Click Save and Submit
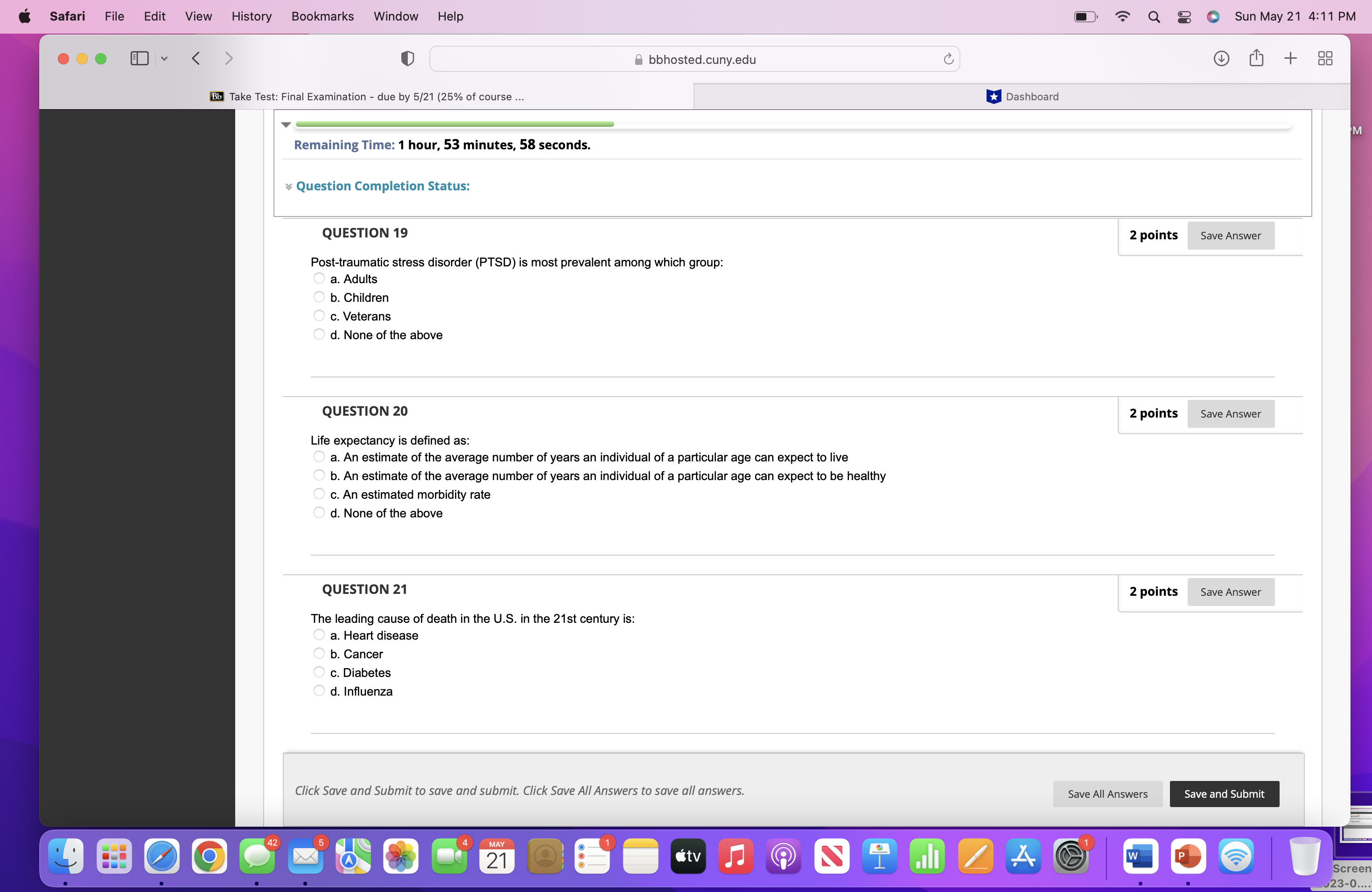This screenshot has width=1372, height=892. tap(1224, 794)
